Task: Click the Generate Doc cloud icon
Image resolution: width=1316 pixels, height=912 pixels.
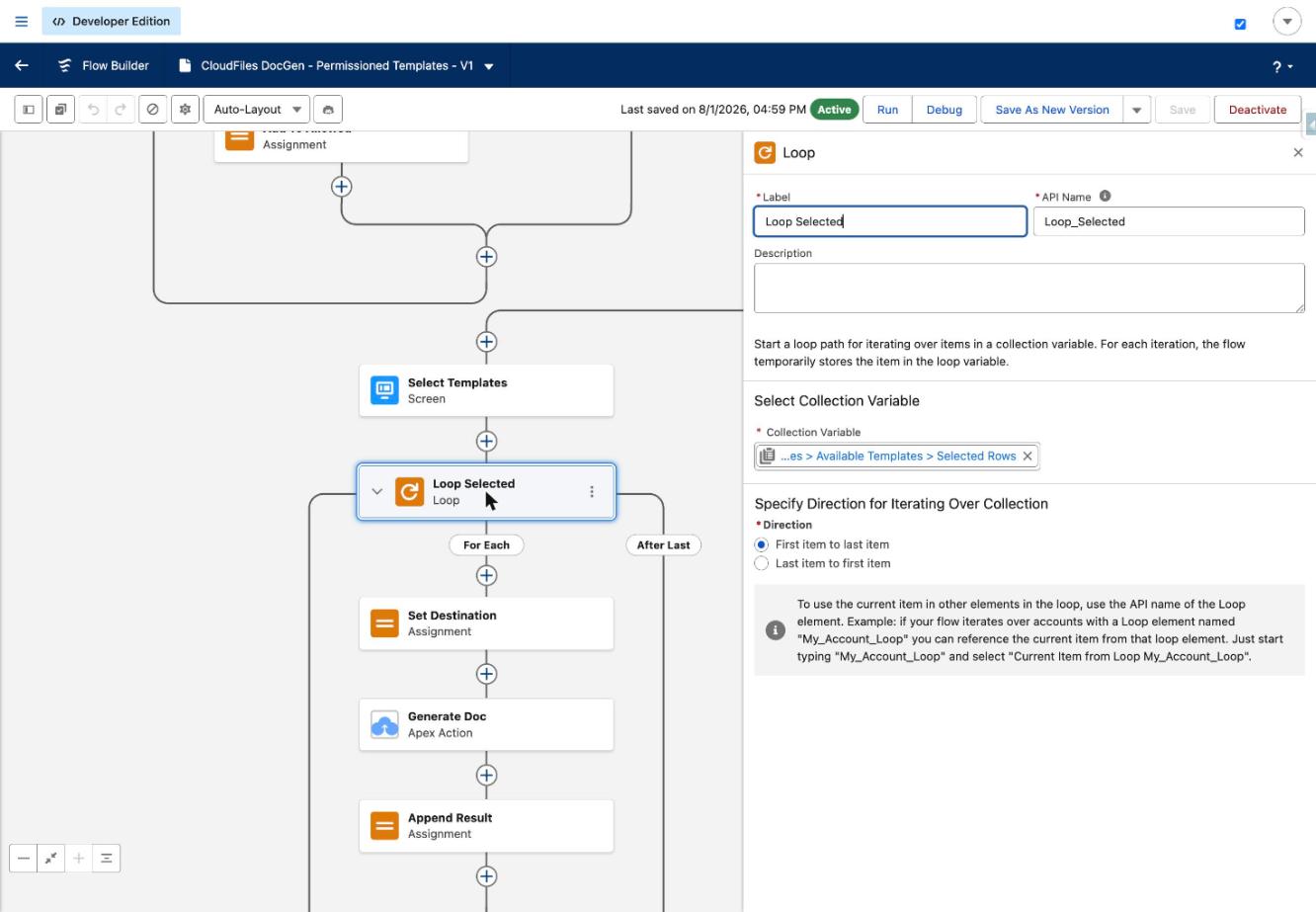Action: (384, 724)
